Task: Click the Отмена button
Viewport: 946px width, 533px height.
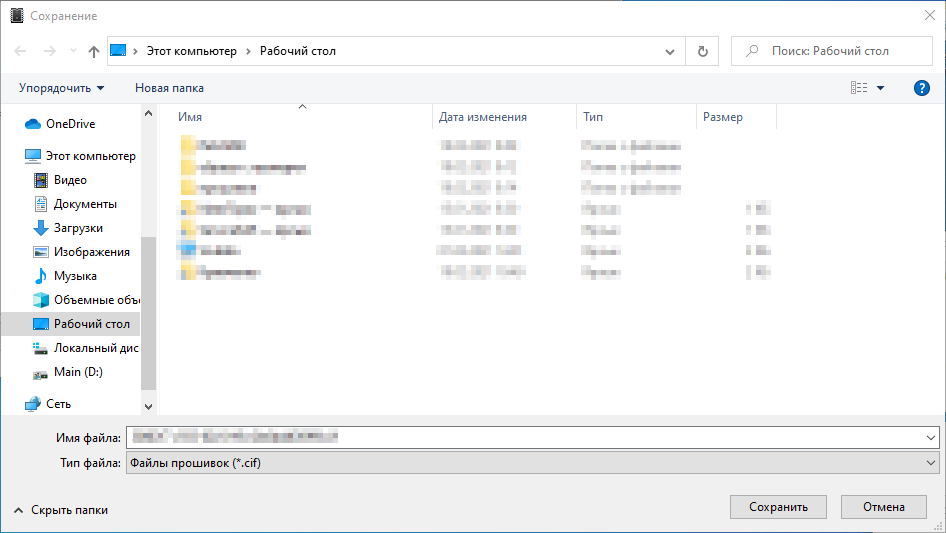Action: [x=883, y=507]
